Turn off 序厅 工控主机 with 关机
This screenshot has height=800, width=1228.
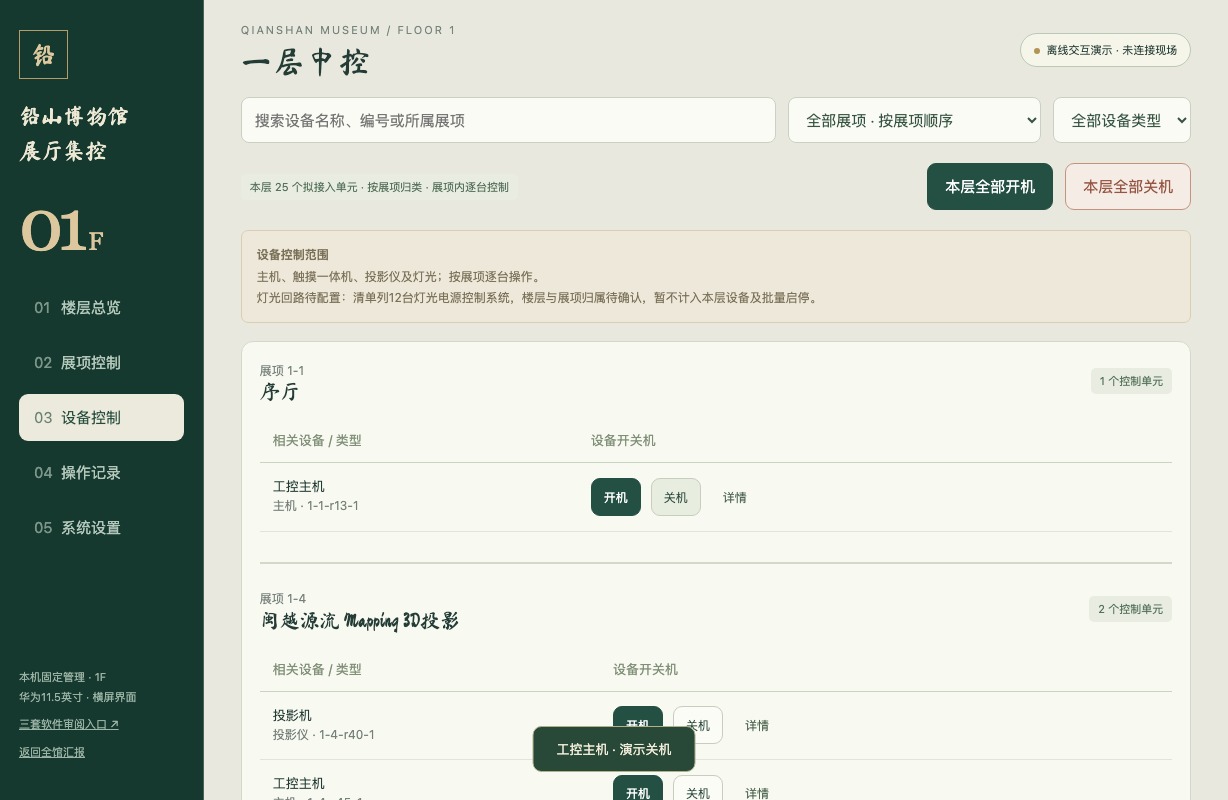(676, 497)
